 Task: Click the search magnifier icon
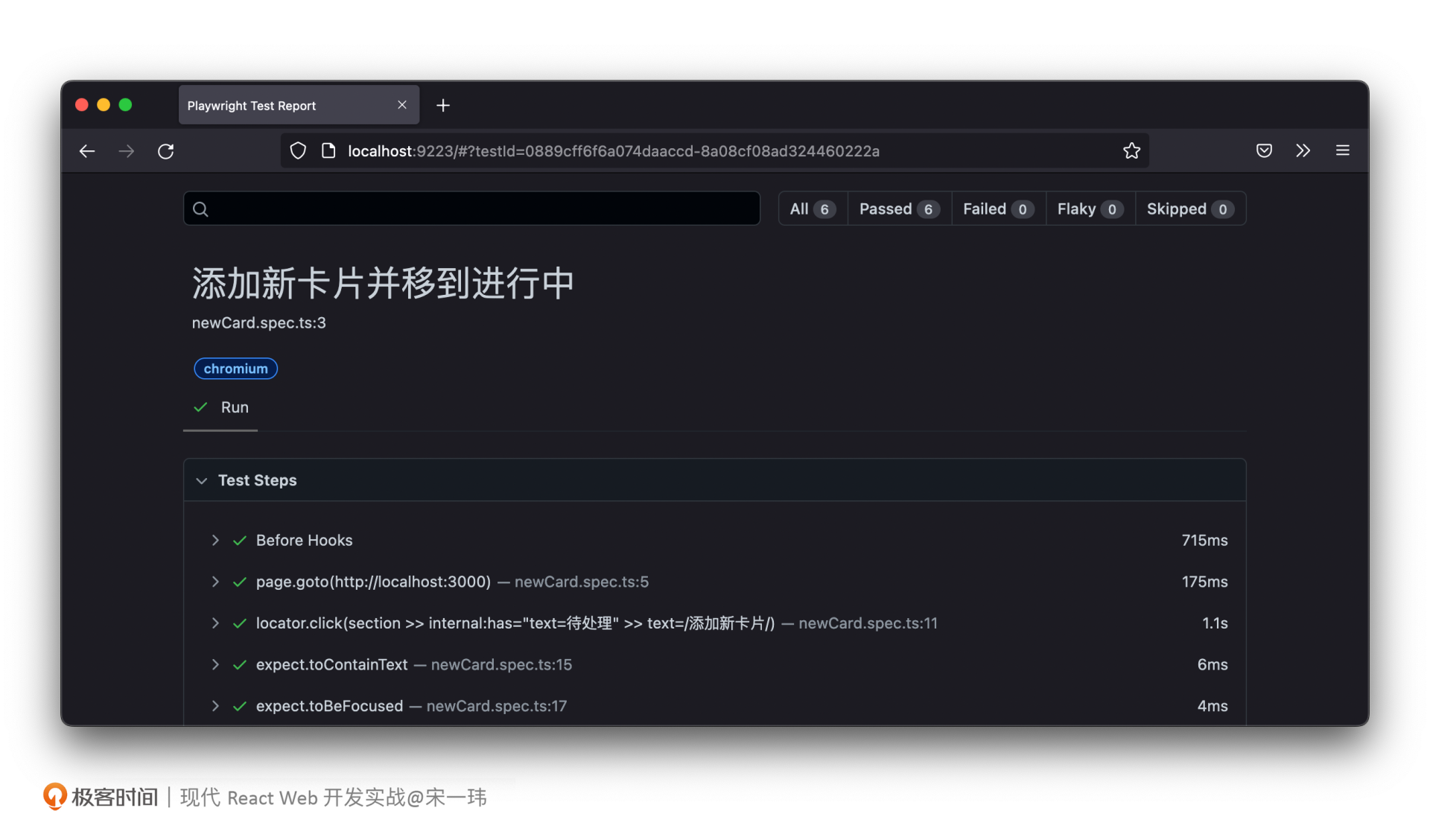[x=200, y=209]
